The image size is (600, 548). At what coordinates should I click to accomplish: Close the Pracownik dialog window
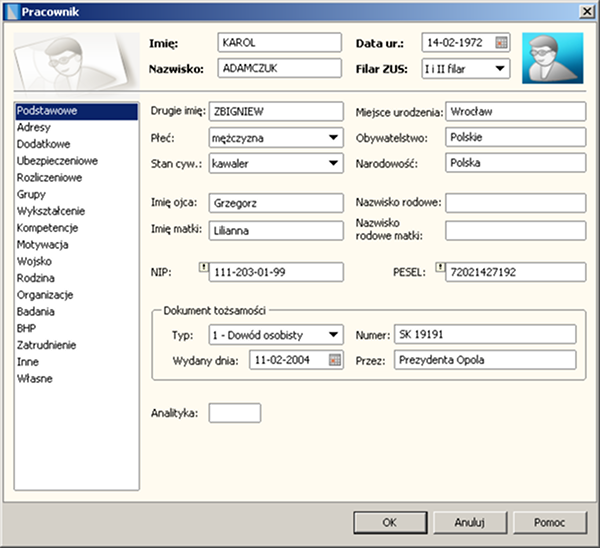point(586,10)
